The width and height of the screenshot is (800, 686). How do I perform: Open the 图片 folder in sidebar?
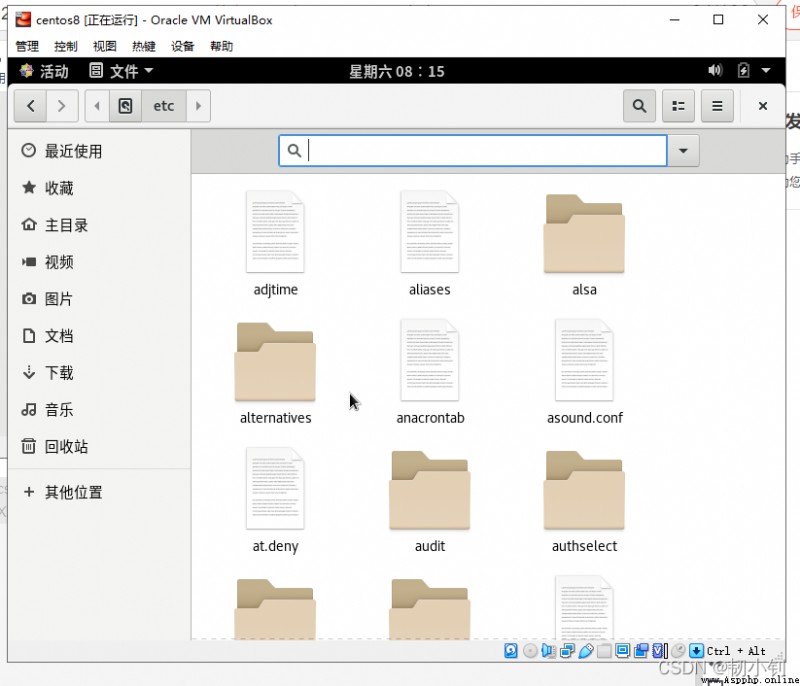point(99,299)
